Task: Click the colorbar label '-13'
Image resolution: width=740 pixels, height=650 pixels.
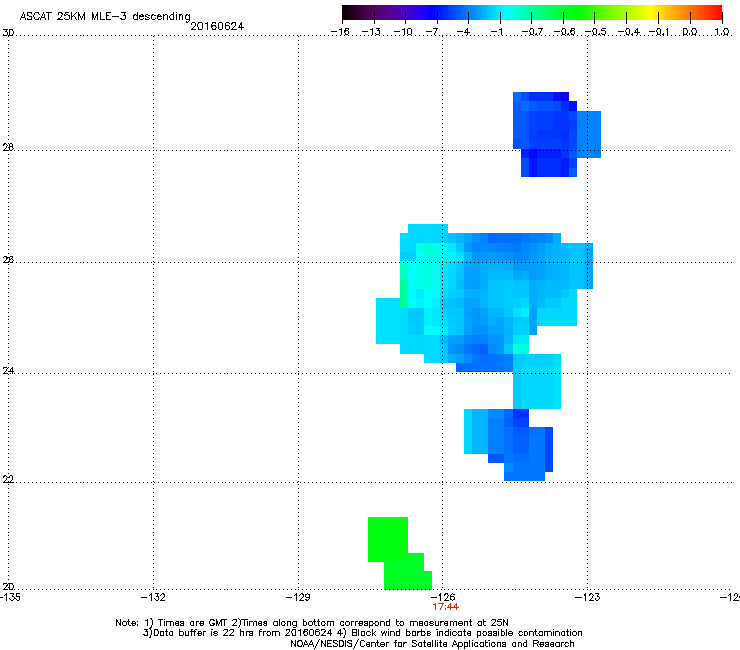Action: (x=371, y=32)
